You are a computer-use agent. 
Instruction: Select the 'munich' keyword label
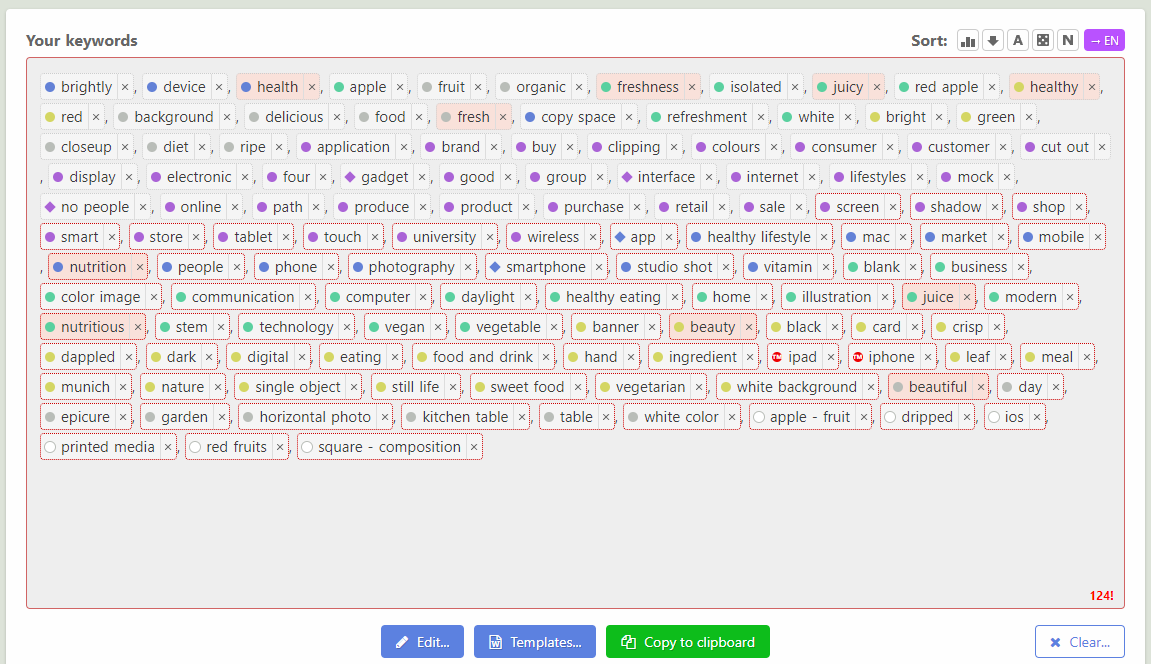pos(85,388)
